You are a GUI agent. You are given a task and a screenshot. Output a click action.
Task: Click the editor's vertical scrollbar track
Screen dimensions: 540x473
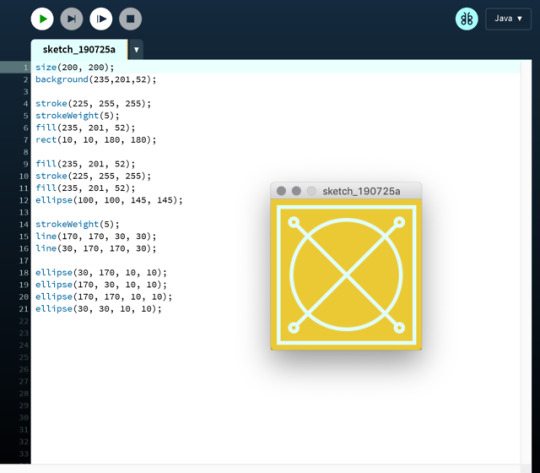click(526, 262)
